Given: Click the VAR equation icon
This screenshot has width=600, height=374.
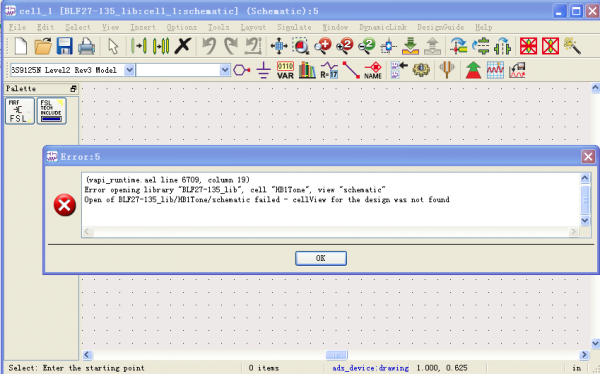Looking at the screenshot, I should click(285, 70).
